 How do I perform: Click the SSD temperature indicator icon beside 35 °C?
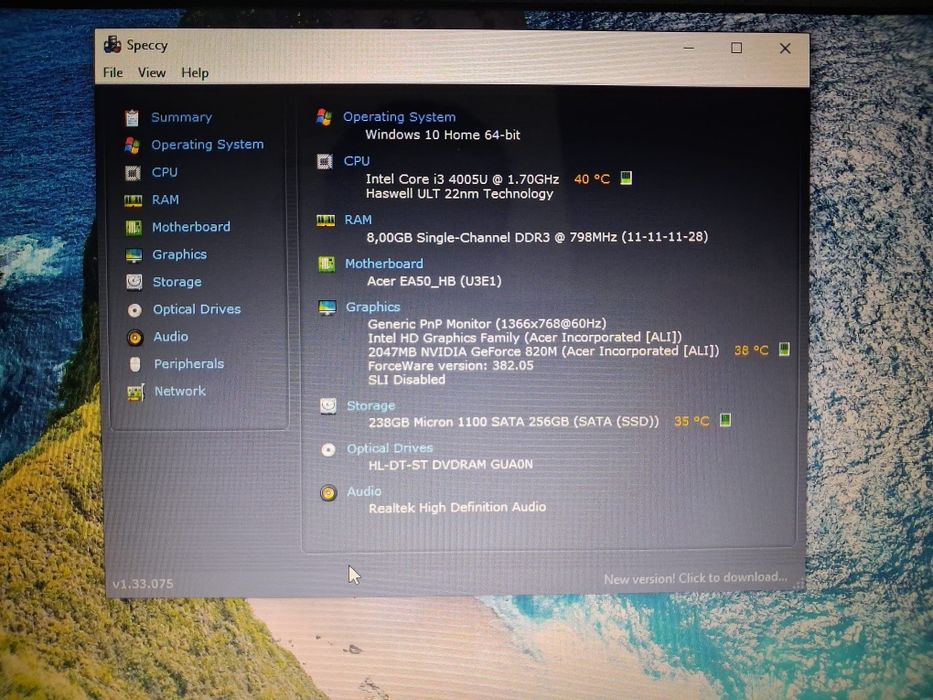coord(725,420)
